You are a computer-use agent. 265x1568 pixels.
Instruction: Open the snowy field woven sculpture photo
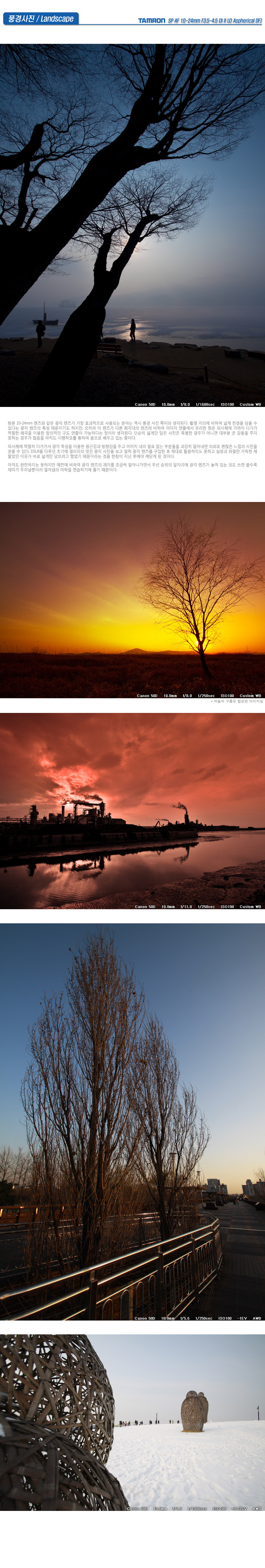[x=132, y=1422]
